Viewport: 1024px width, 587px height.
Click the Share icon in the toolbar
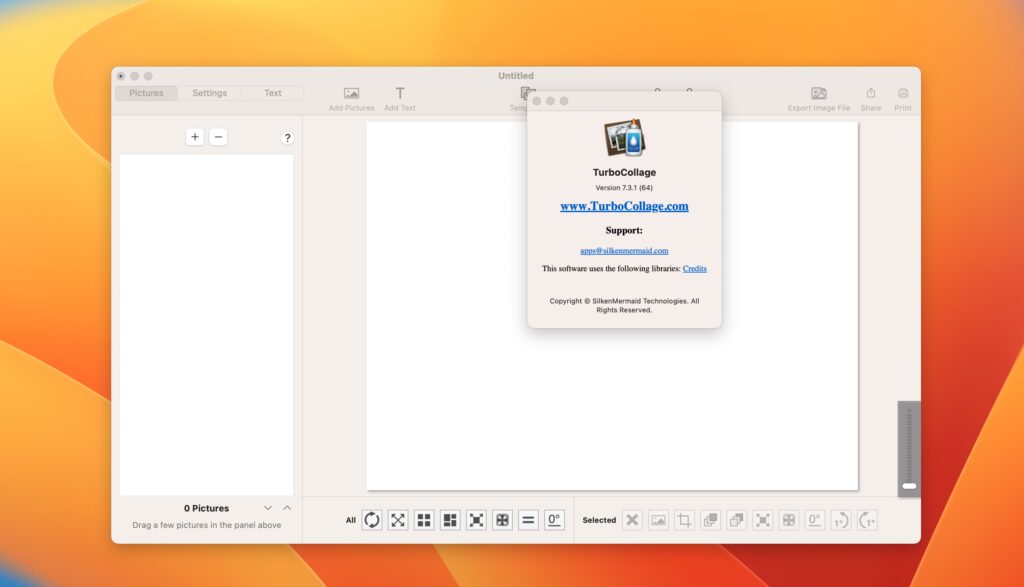[x=871, y=95]
